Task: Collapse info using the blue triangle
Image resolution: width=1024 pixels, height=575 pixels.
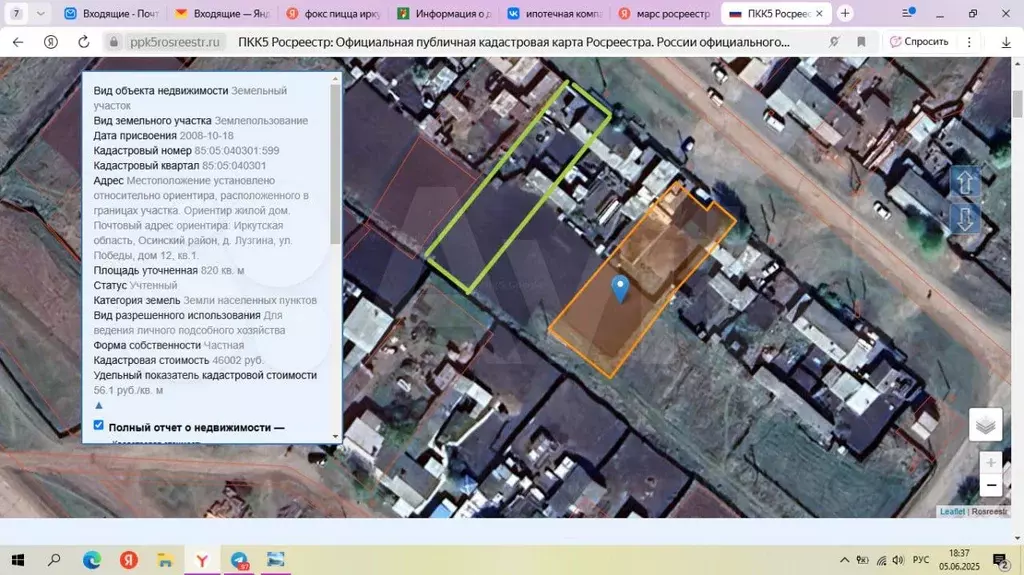Action: [x=99, y=405]
